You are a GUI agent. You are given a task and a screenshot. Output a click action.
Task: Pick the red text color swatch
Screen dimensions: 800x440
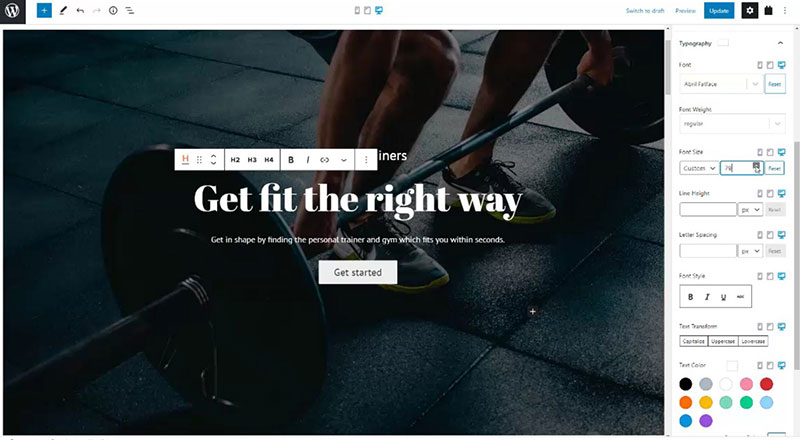click(766, 384)
